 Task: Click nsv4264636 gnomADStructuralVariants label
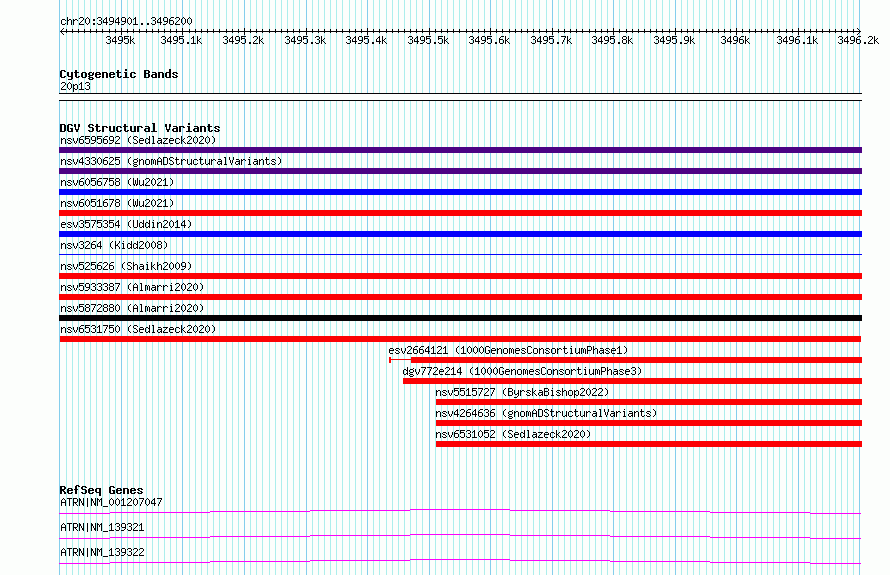[546, 413]
